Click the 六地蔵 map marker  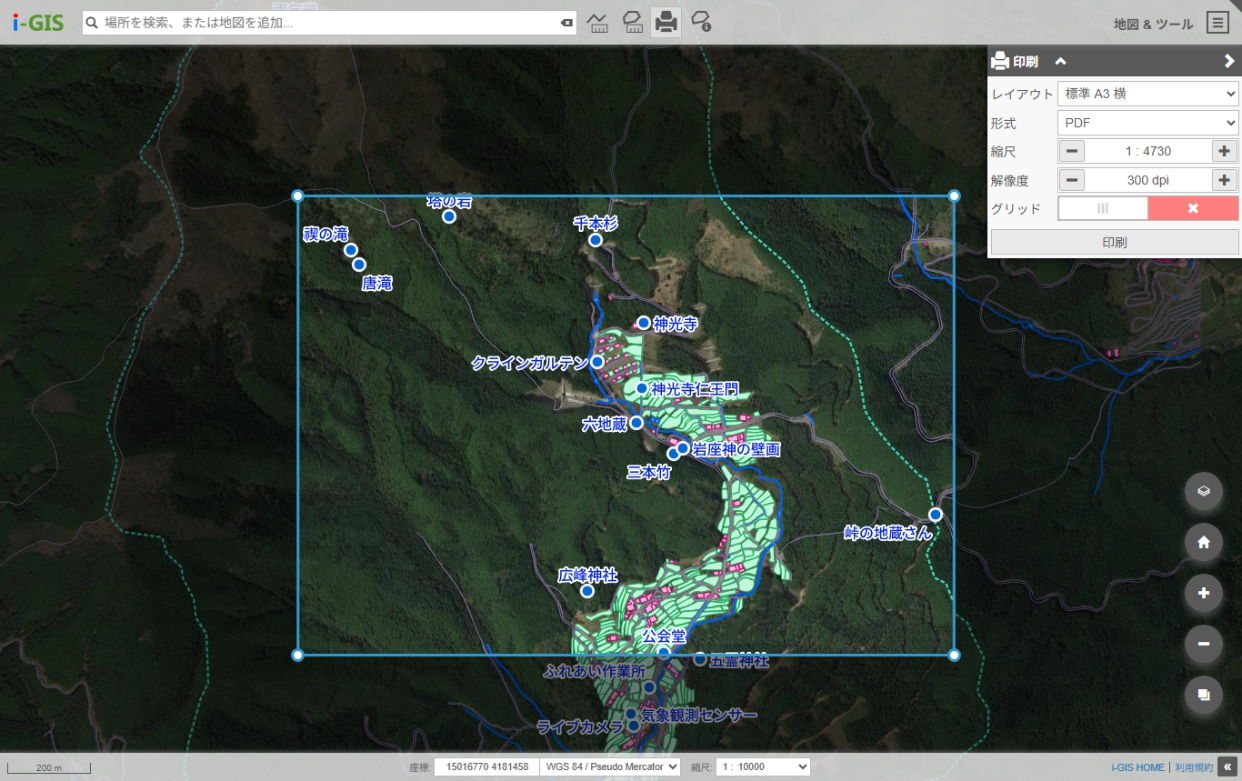(636, 423)
